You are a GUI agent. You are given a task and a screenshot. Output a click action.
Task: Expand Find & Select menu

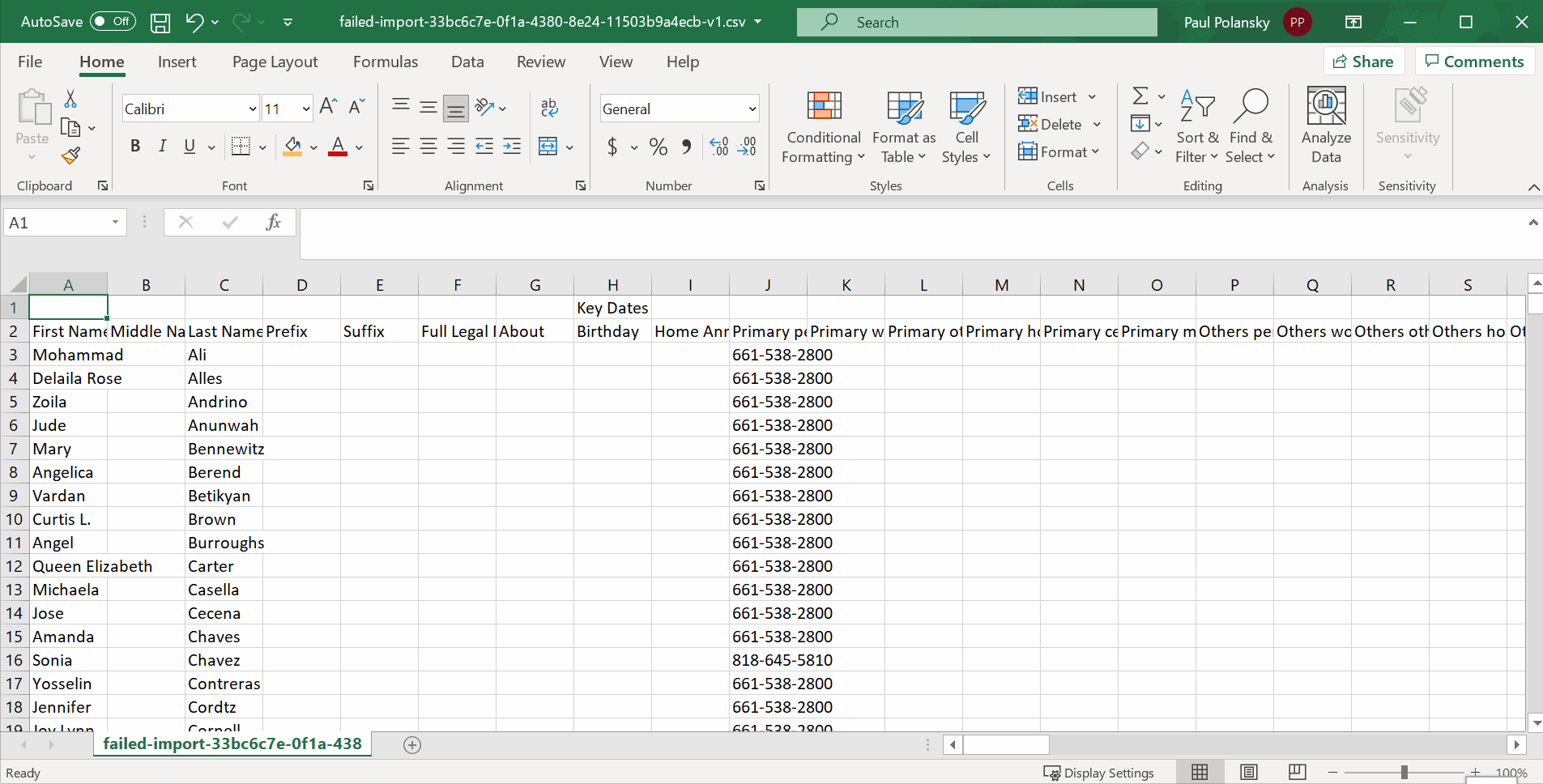1251,127
